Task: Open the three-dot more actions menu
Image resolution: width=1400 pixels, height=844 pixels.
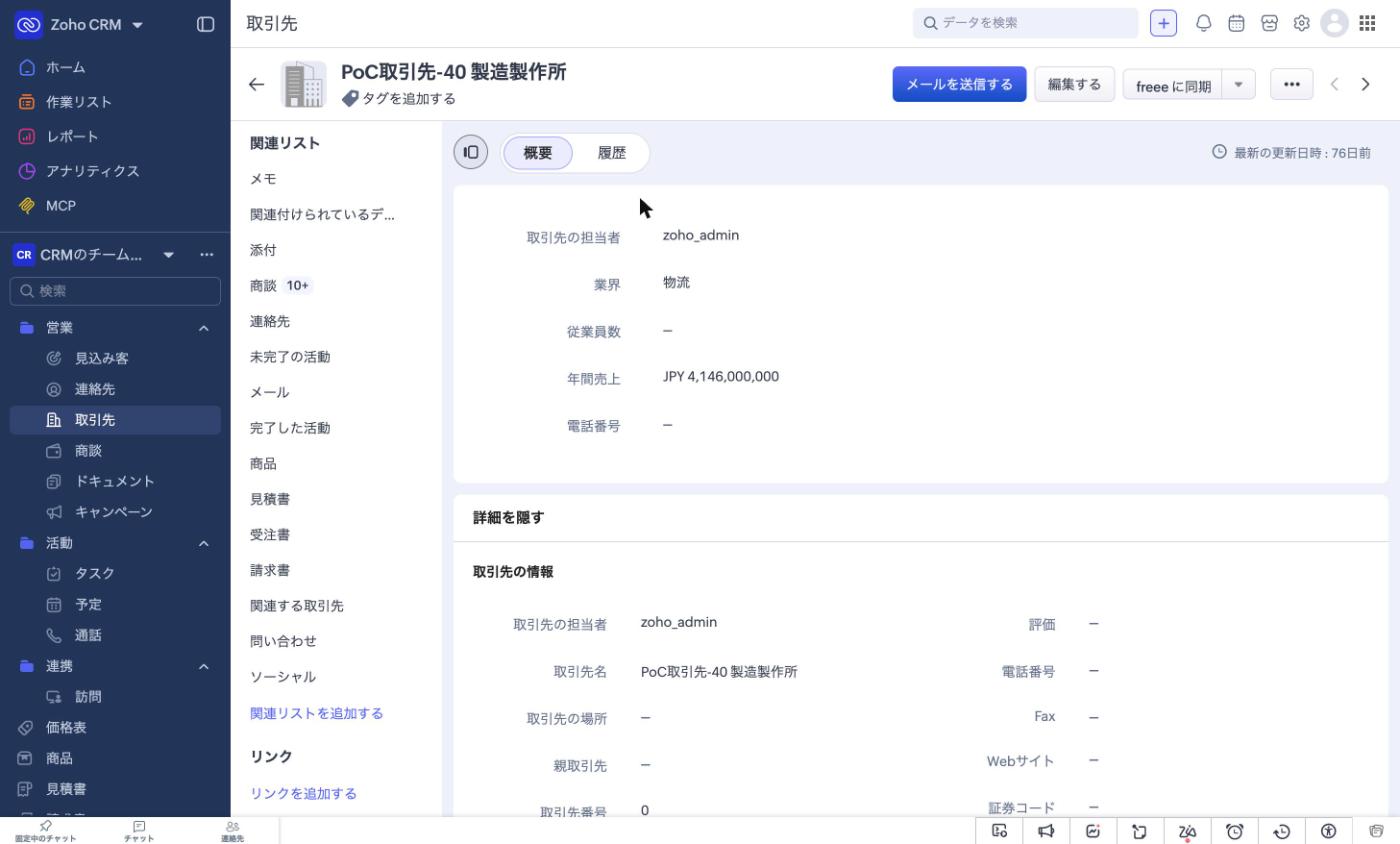Action: pyautogui.click(x=1291, y=85)
